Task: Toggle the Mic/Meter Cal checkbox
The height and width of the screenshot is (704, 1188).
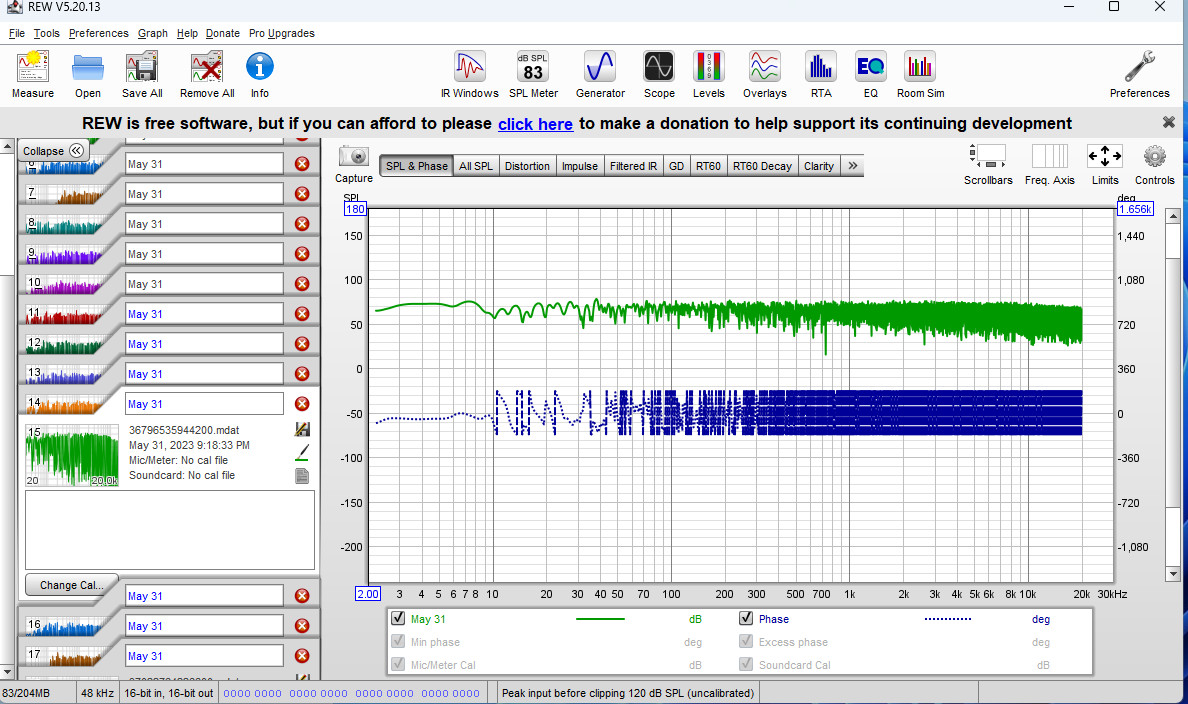Action: tap(398, 664)
